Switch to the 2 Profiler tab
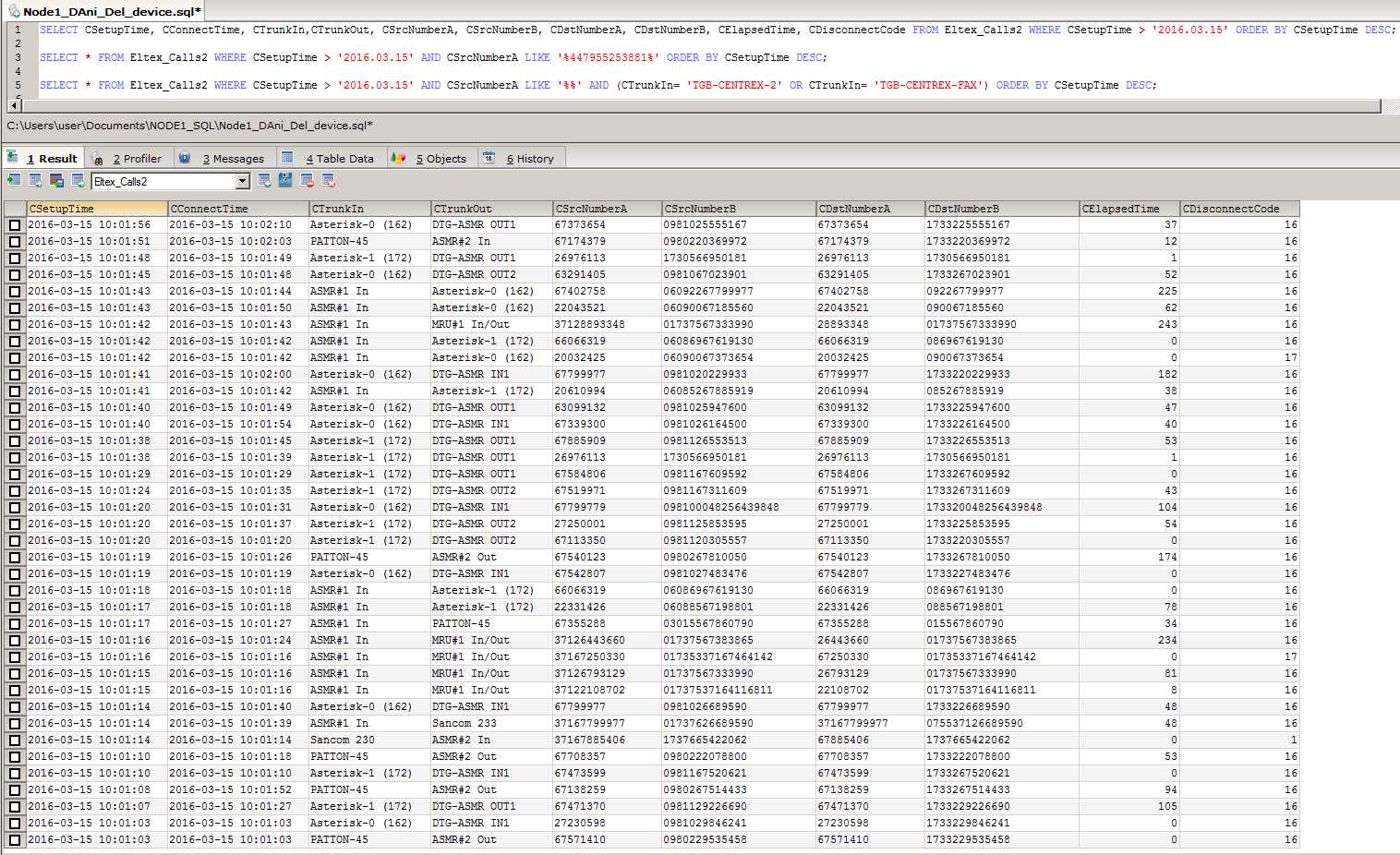This screenshot has width=1400, height=855. click(x=128, y=159)
